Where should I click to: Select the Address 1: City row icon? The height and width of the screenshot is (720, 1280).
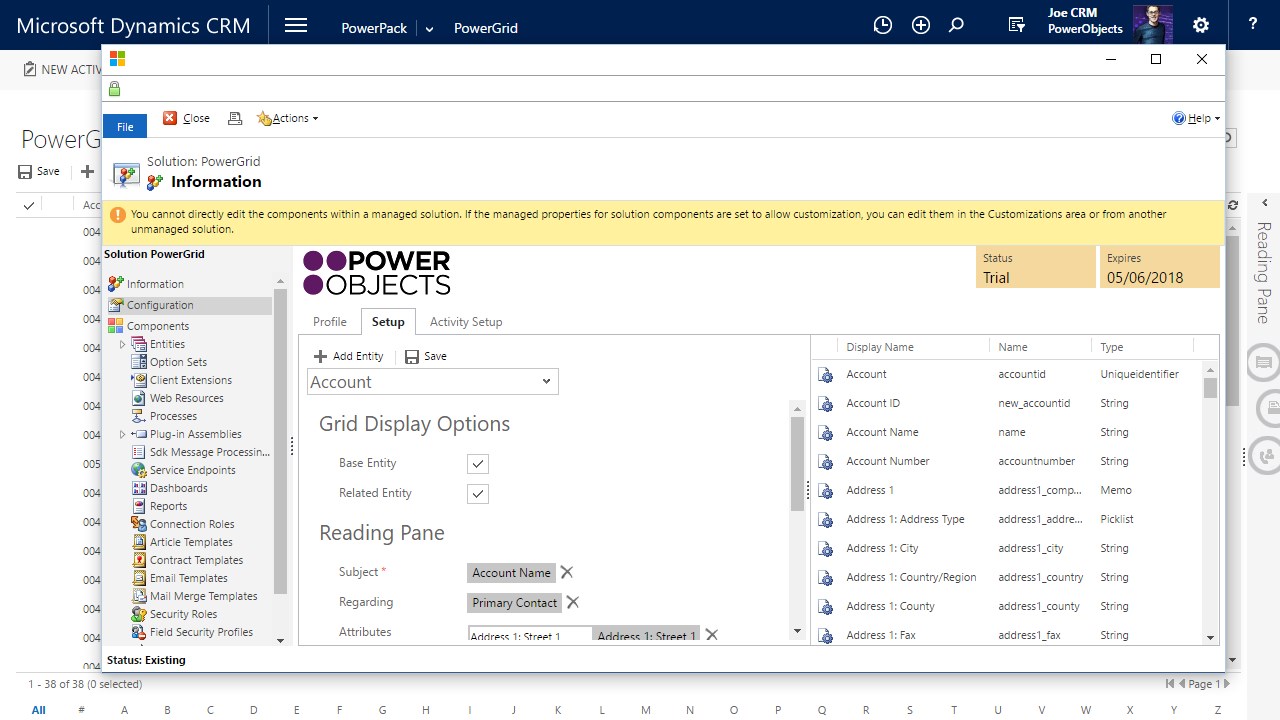[x=826, y=549]
